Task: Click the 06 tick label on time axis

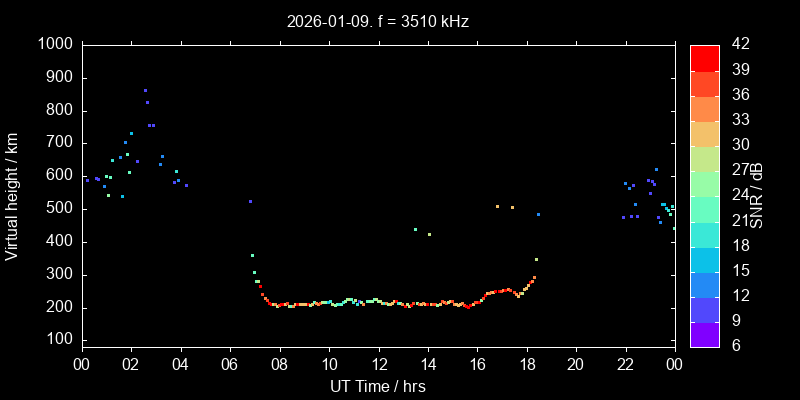Action: coord(230,364)
